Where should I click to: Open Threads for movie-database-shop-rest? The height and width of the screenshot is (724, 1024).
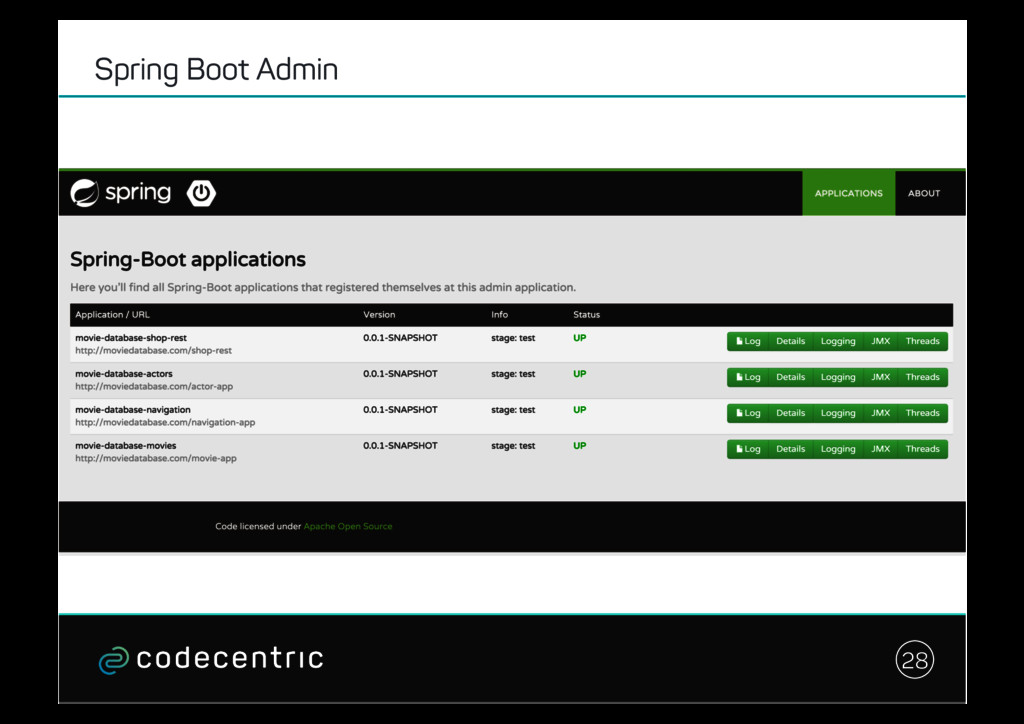[922, 341]
